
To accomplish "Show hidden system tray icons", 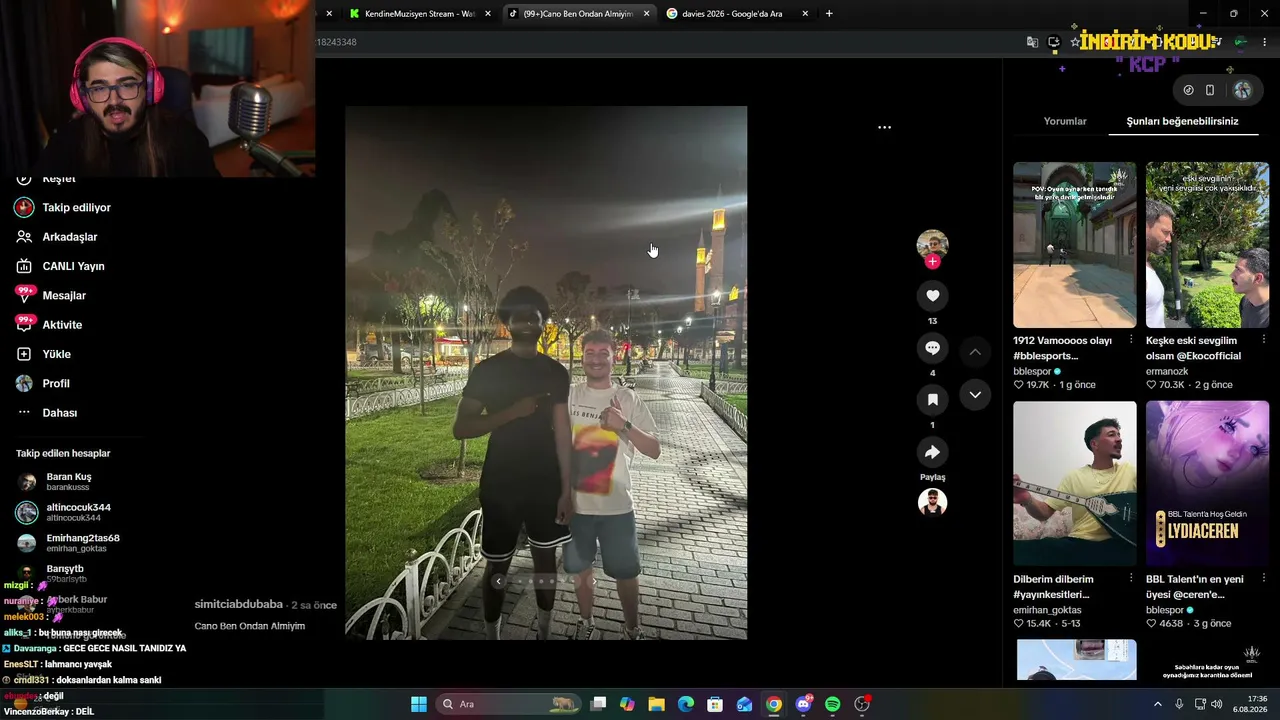I will point(1158,704).
